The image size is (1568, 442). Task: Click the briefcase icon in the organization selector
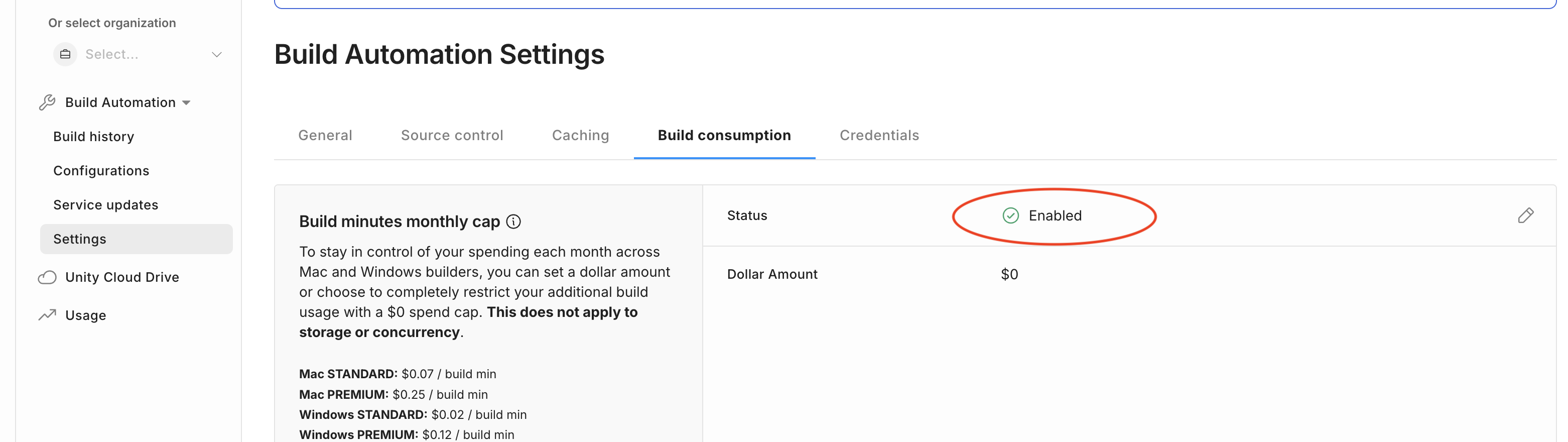tap(65, 54)
